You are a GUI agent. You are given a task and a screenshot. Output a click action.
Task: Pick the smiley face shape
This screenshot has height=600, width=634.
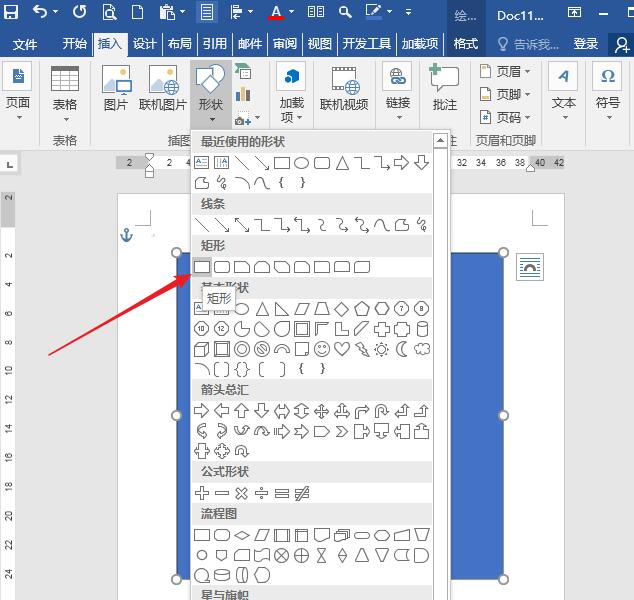pos(322,349)
